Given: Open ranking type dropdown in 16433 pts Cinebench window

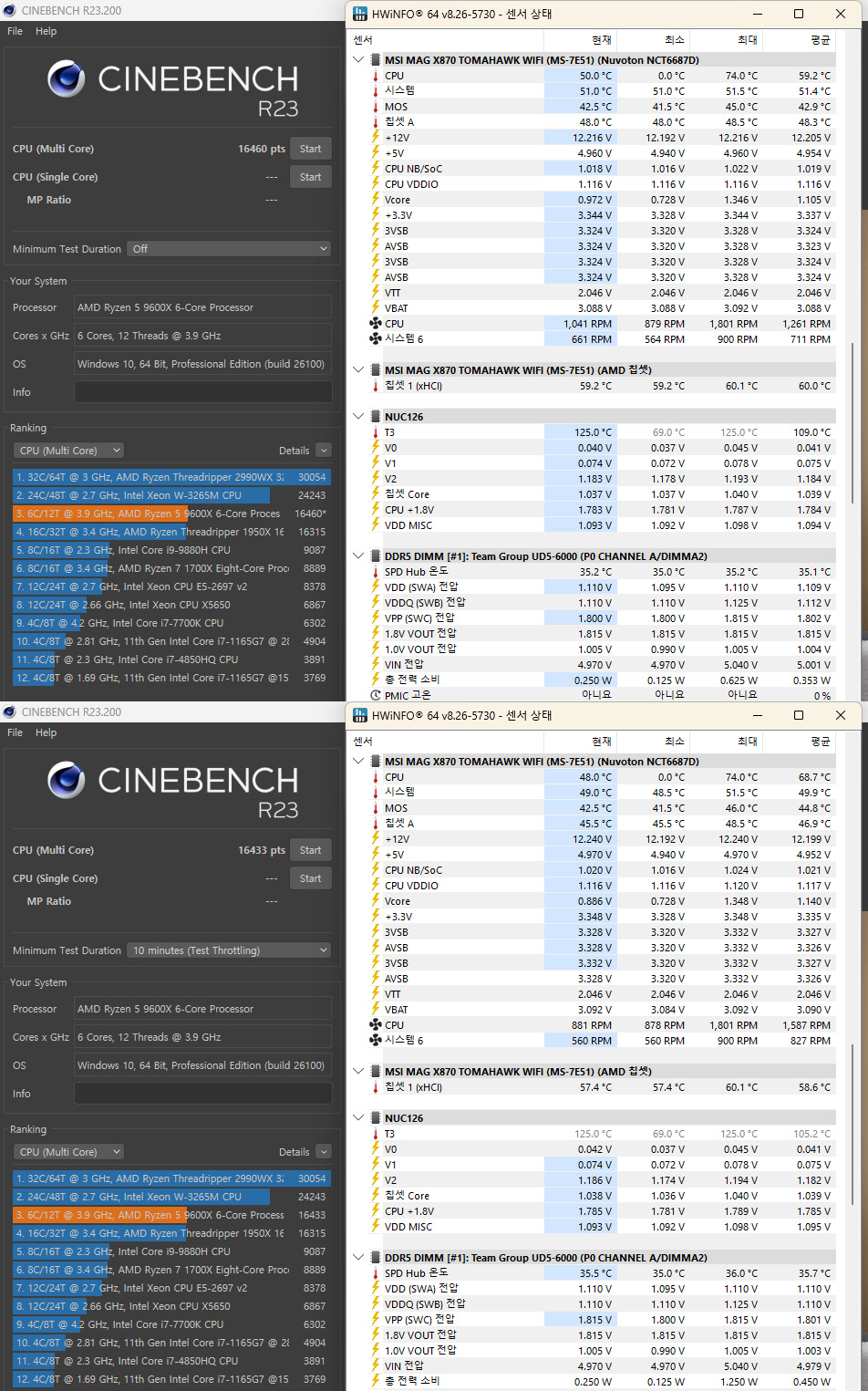Looking at the screenshot, I should 68,1152.
